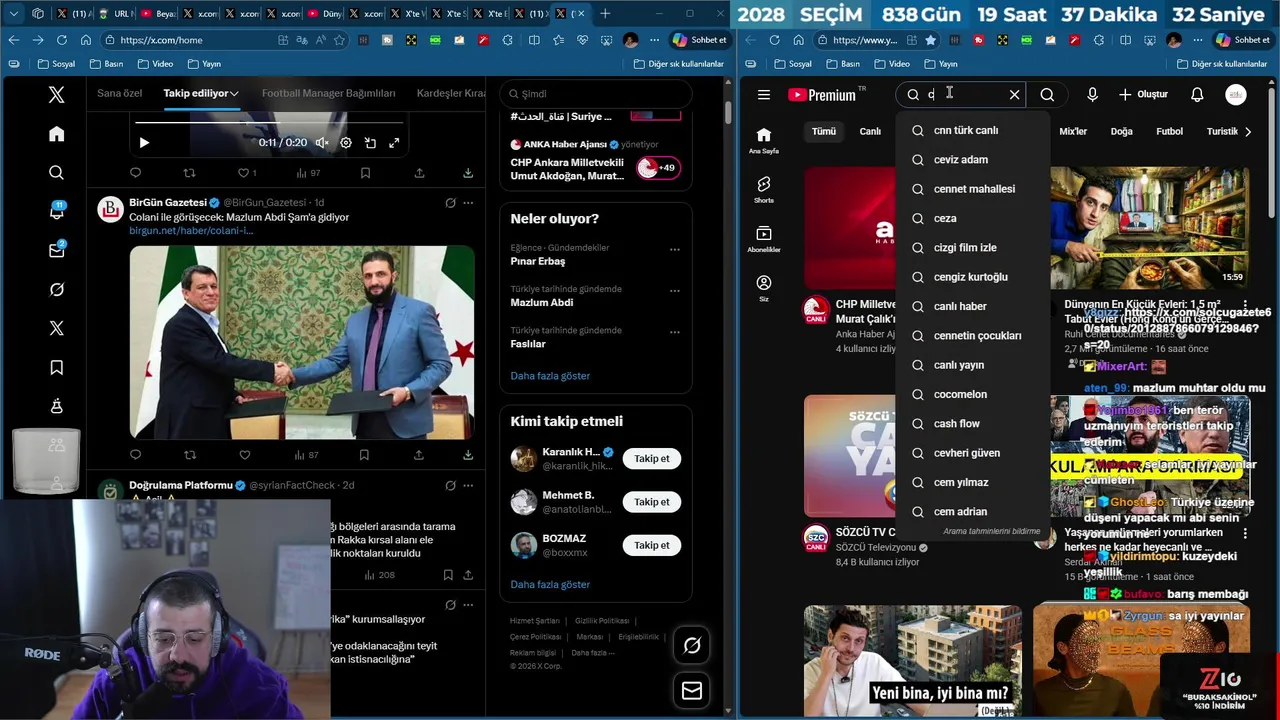Viewport: 1280px width, 720px height.
Task: Click YouTube search magnifier button
Action: 1047,95
